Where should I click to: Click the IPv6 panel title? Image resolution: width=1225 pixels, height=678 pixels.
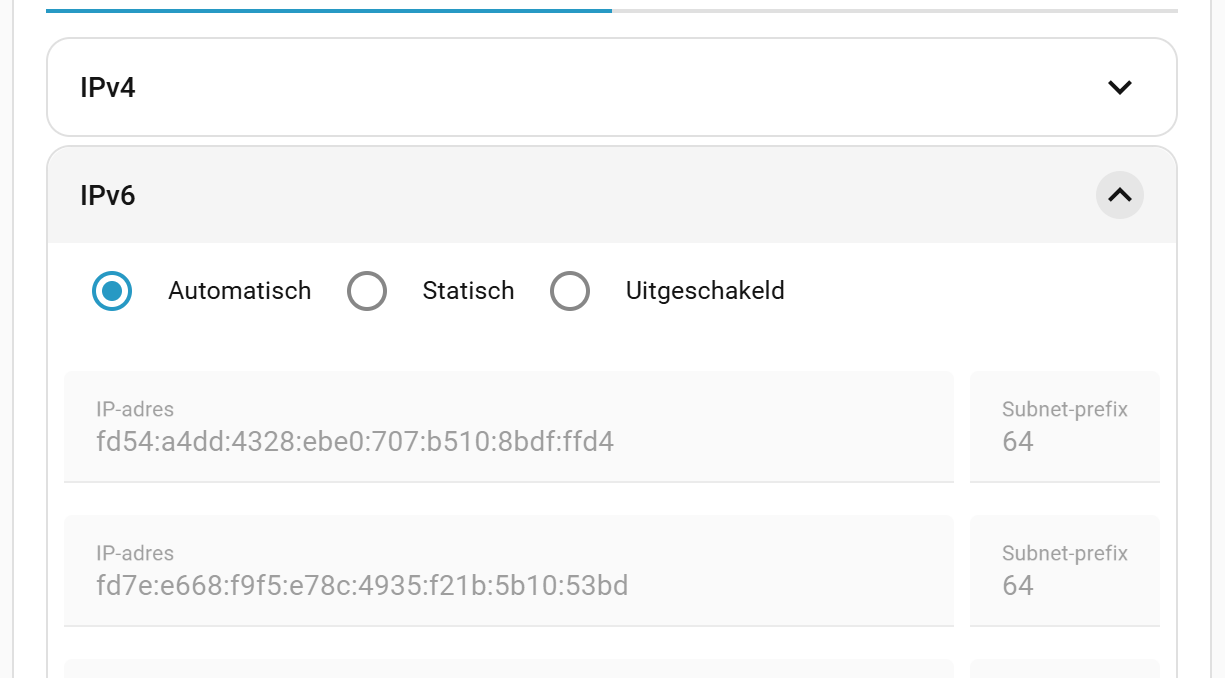point(108,196)
